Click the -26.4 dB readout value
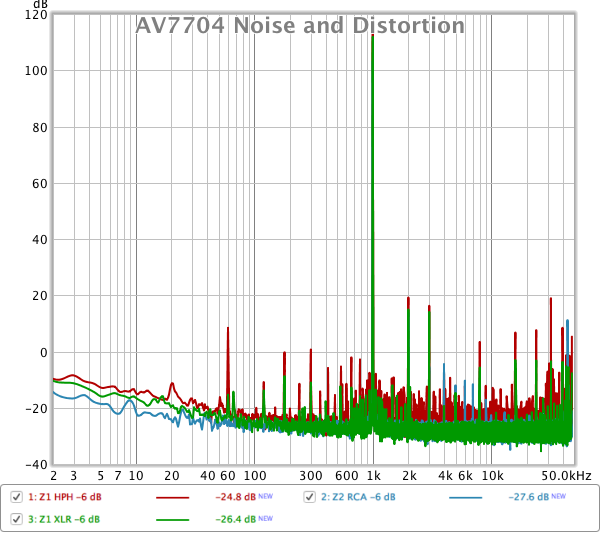 [x=235, y=519]
